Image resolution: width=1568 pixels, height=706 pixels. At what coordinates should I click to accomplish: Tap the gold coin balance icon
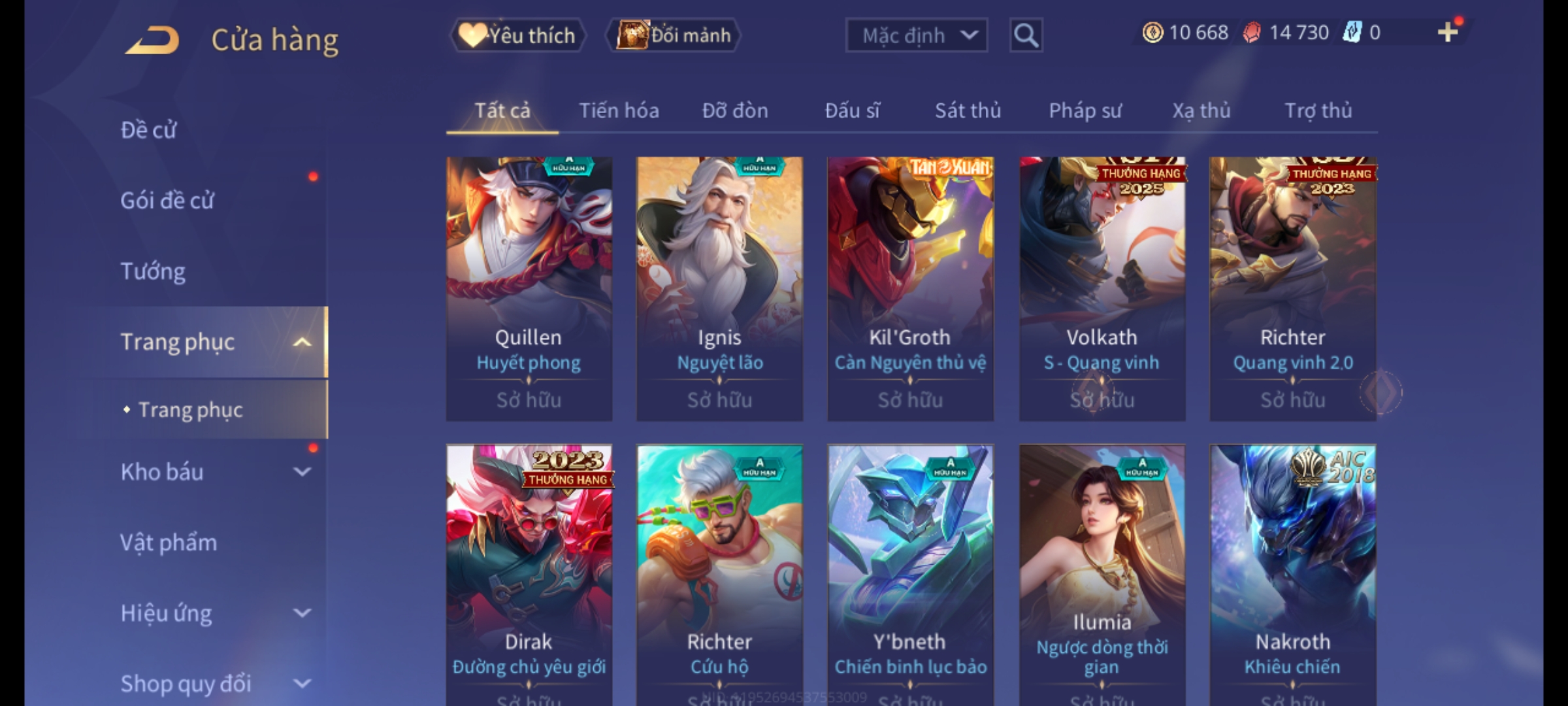tap(1152, 32)
